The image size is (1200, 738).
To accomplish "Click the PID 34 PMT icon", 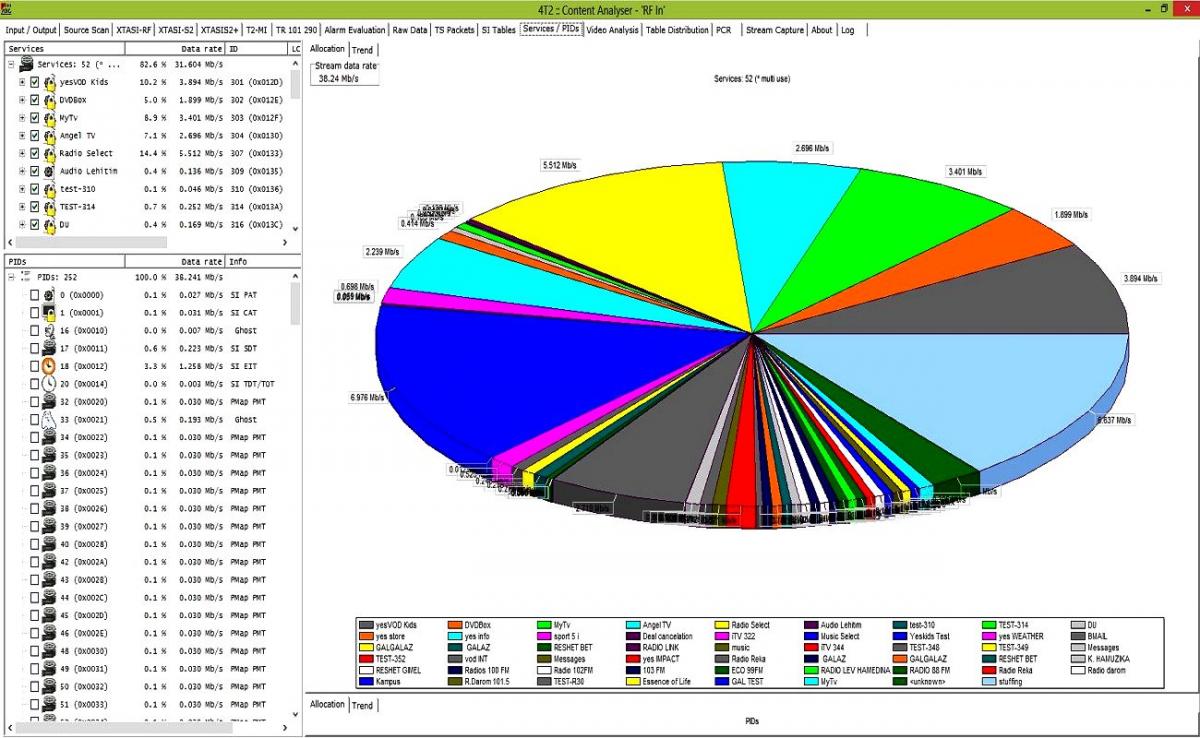I will click(x=49, y=437).
